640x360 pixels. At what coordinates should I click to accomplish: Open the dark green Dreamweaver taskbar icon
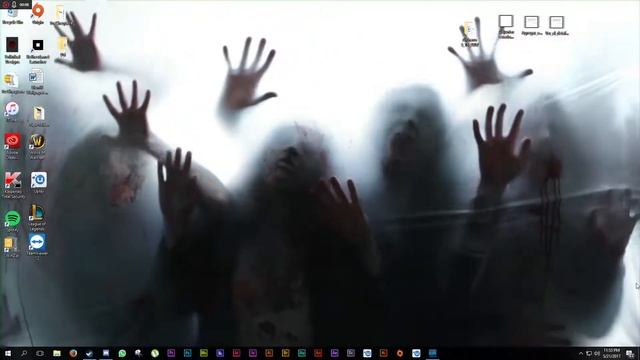coord(302,353)
